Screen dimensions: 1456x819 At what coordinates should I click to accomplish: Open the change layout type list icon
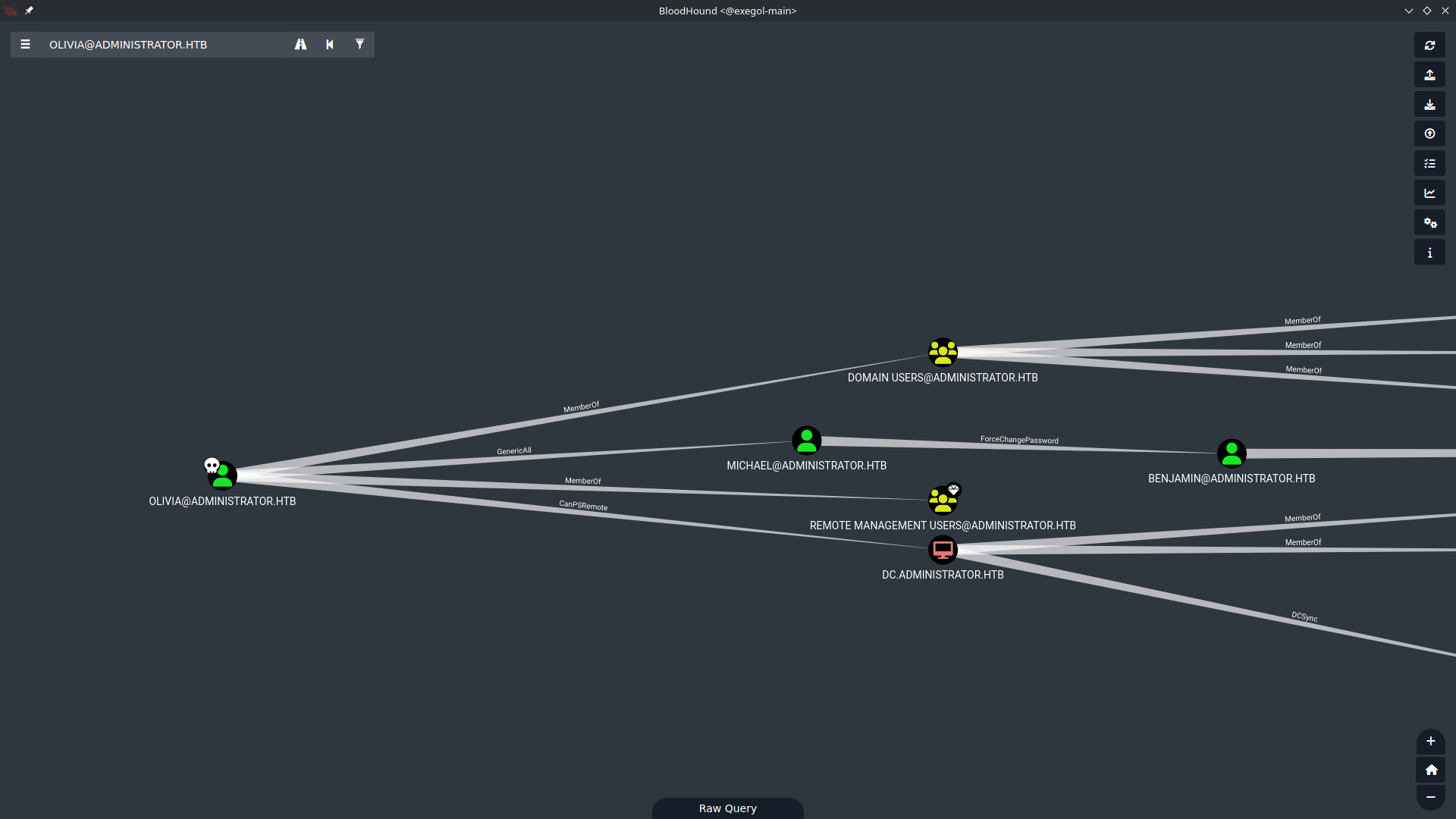tap(1429, 163)
